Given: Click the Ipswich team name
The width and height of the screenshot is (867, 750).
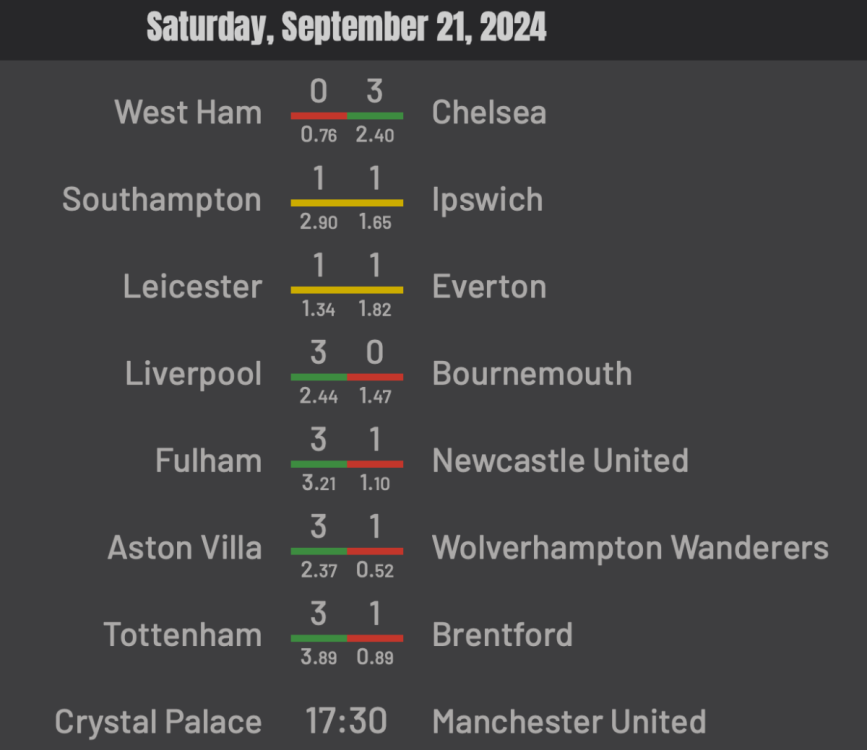Looking at the screenshot, I should 488,199.
